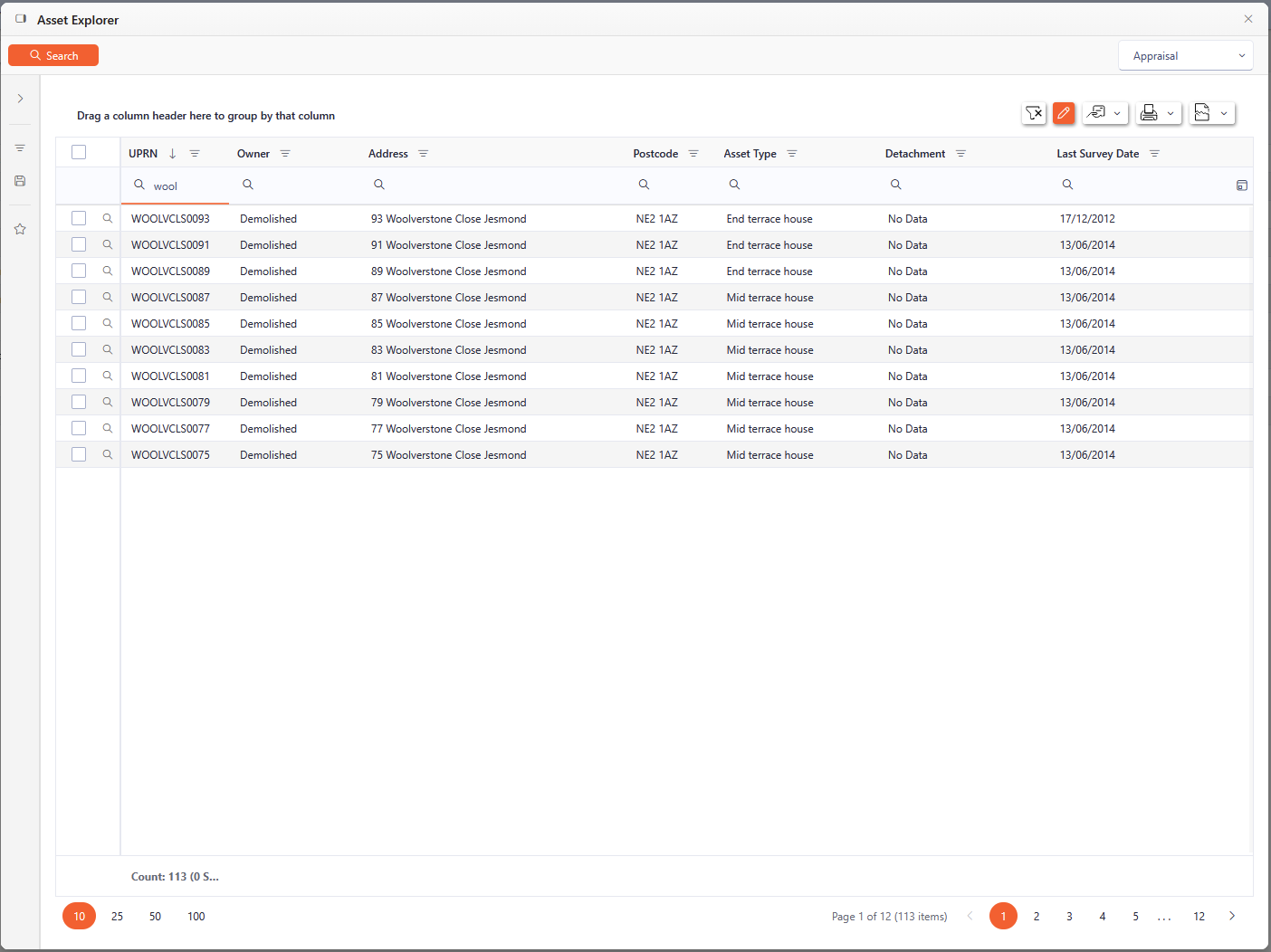
Task: Go to next page using arrow
Action: coord(1231,916)
